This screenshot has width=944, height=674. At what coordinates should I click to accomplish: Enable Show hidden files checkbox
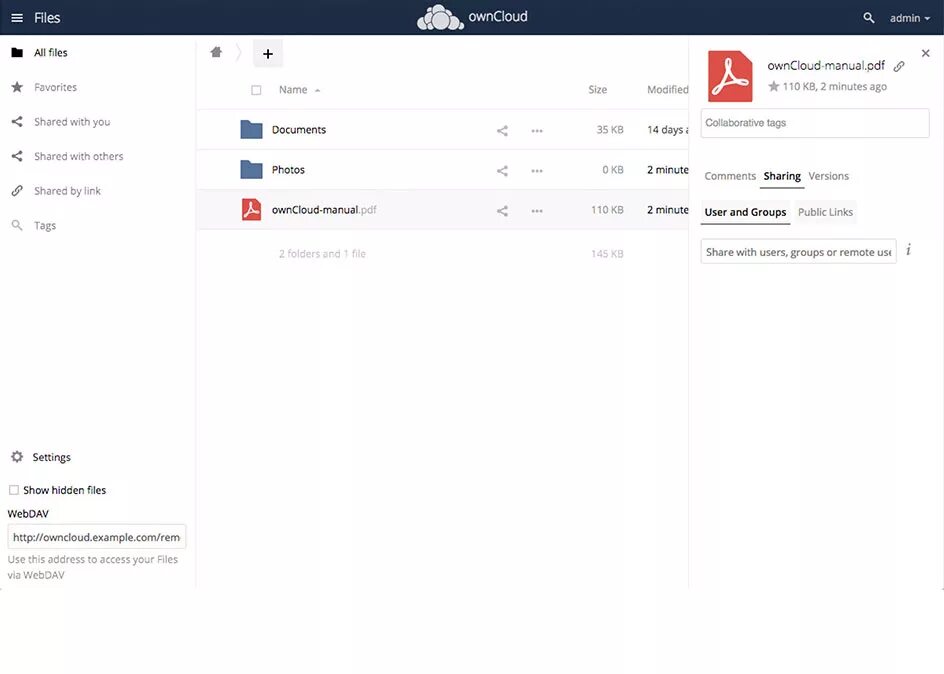[x=14, y=490]
